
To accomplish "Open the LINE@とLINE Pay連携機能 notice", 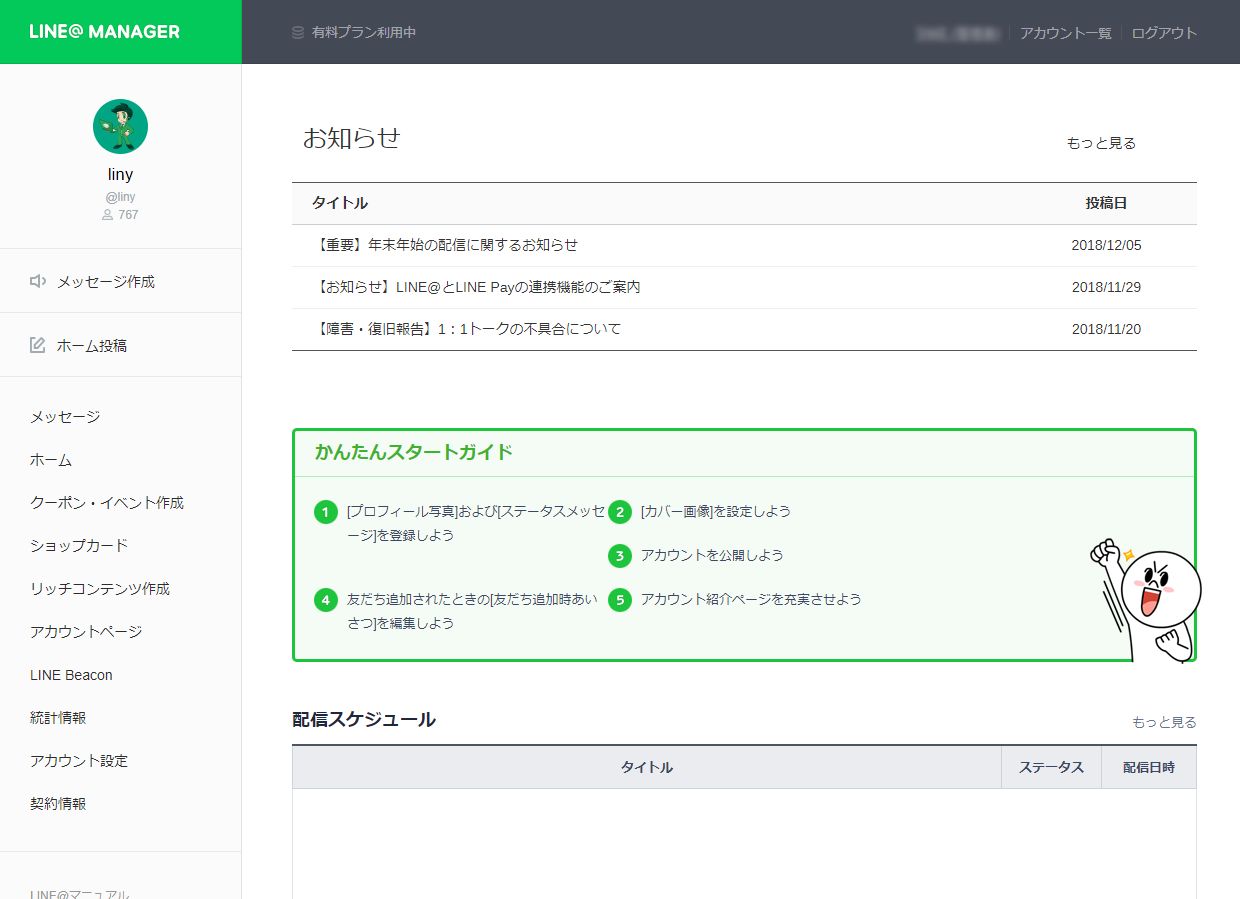I will (476, 287).
